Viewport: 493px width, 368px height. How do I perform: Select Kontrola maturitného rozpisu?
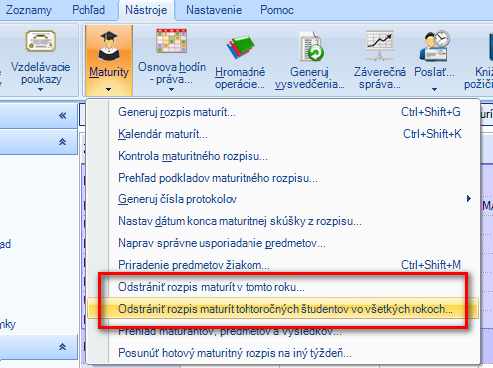[x=283, y=156]
